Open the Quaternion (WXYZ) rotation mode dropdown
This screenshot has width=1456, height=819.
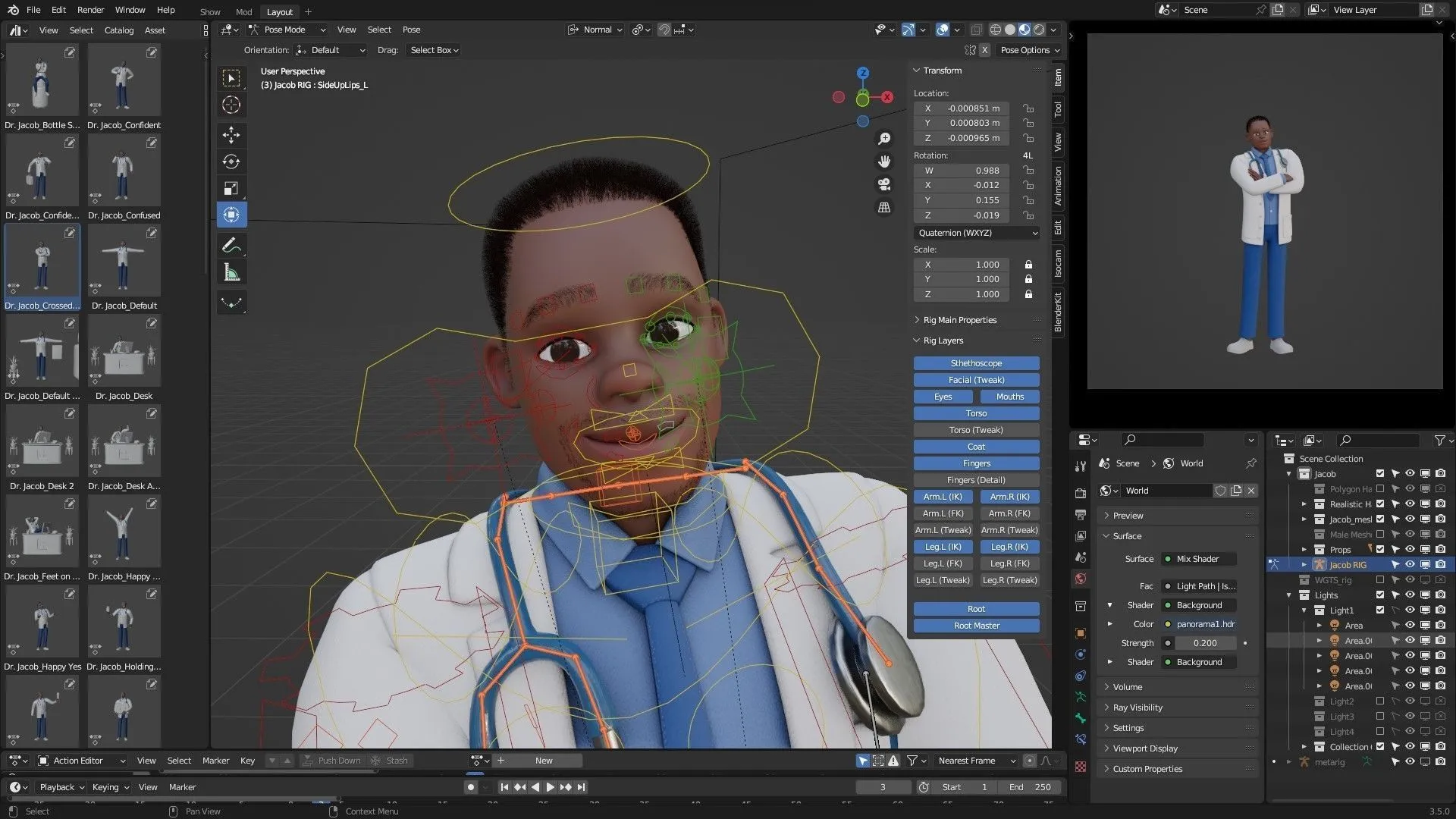pyautogui.click(x=976, y=233)
